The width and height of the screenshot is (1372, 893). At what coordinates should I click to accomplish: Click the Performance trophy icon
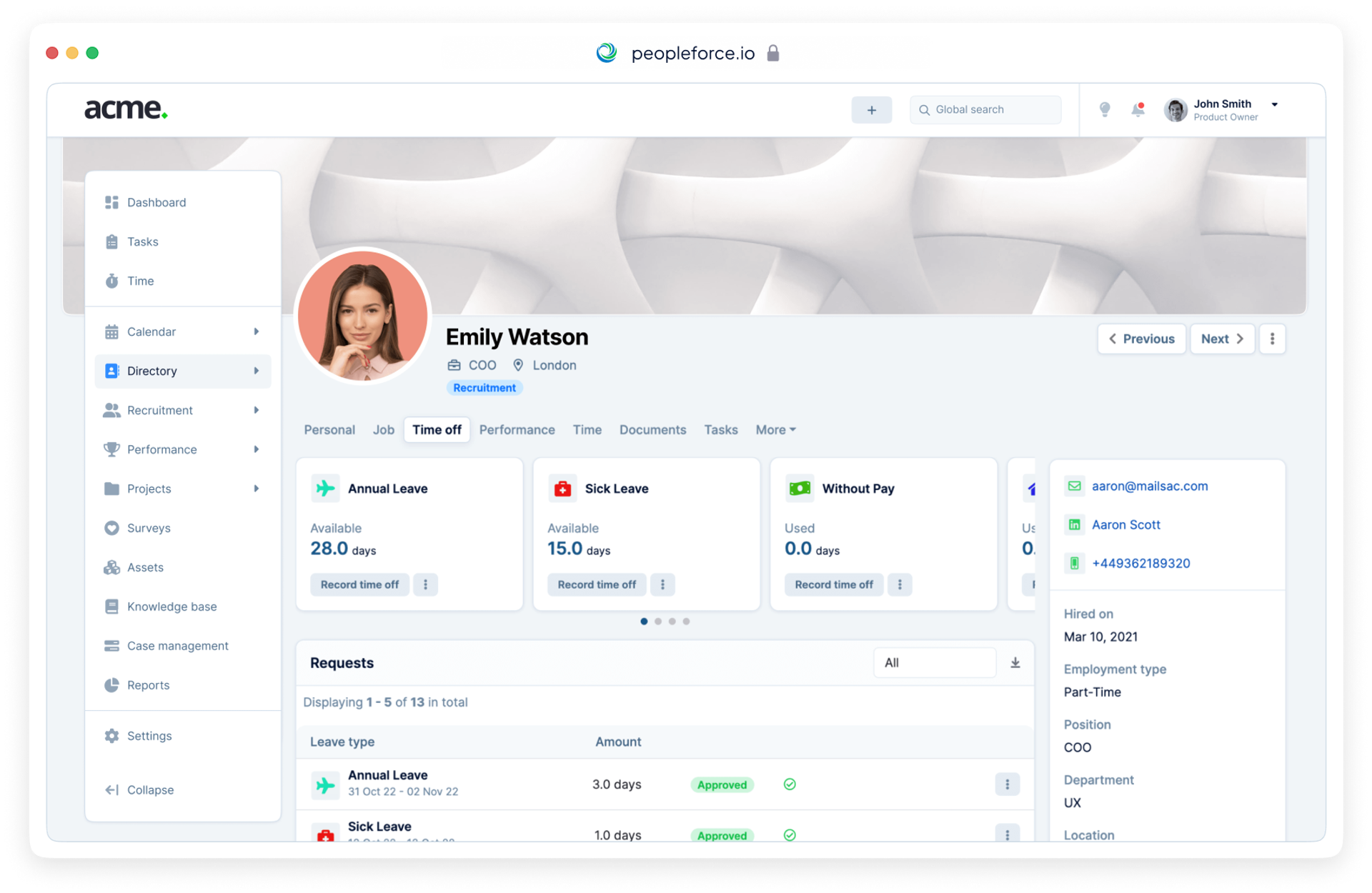(111, 449)
